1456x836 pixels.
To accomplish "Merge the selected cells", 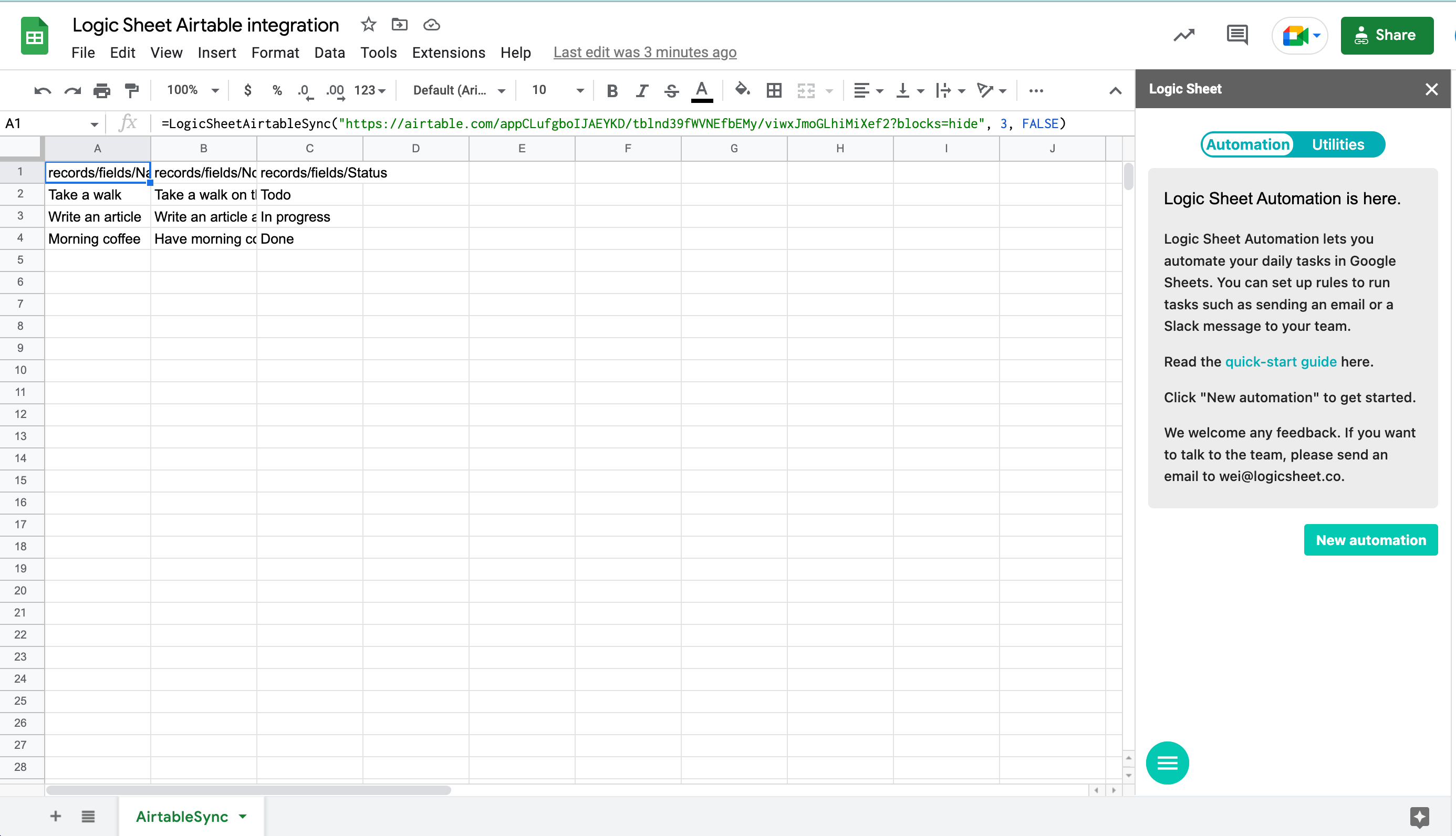I will [806, 90].
